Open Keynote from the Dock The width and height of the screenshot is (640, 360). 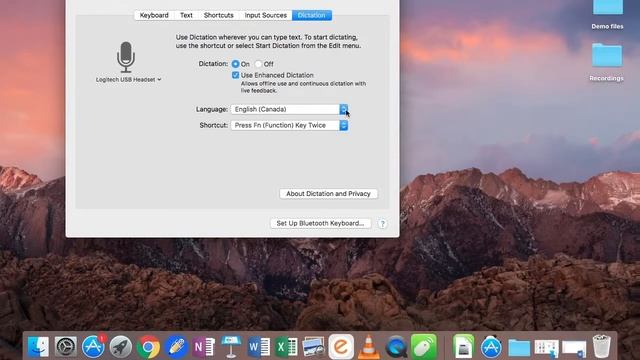231,347
